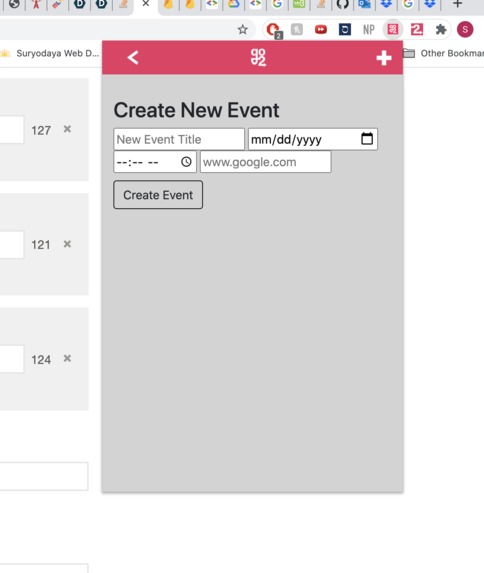Focus the New Event Title field
484x573 pixels.
179,139
